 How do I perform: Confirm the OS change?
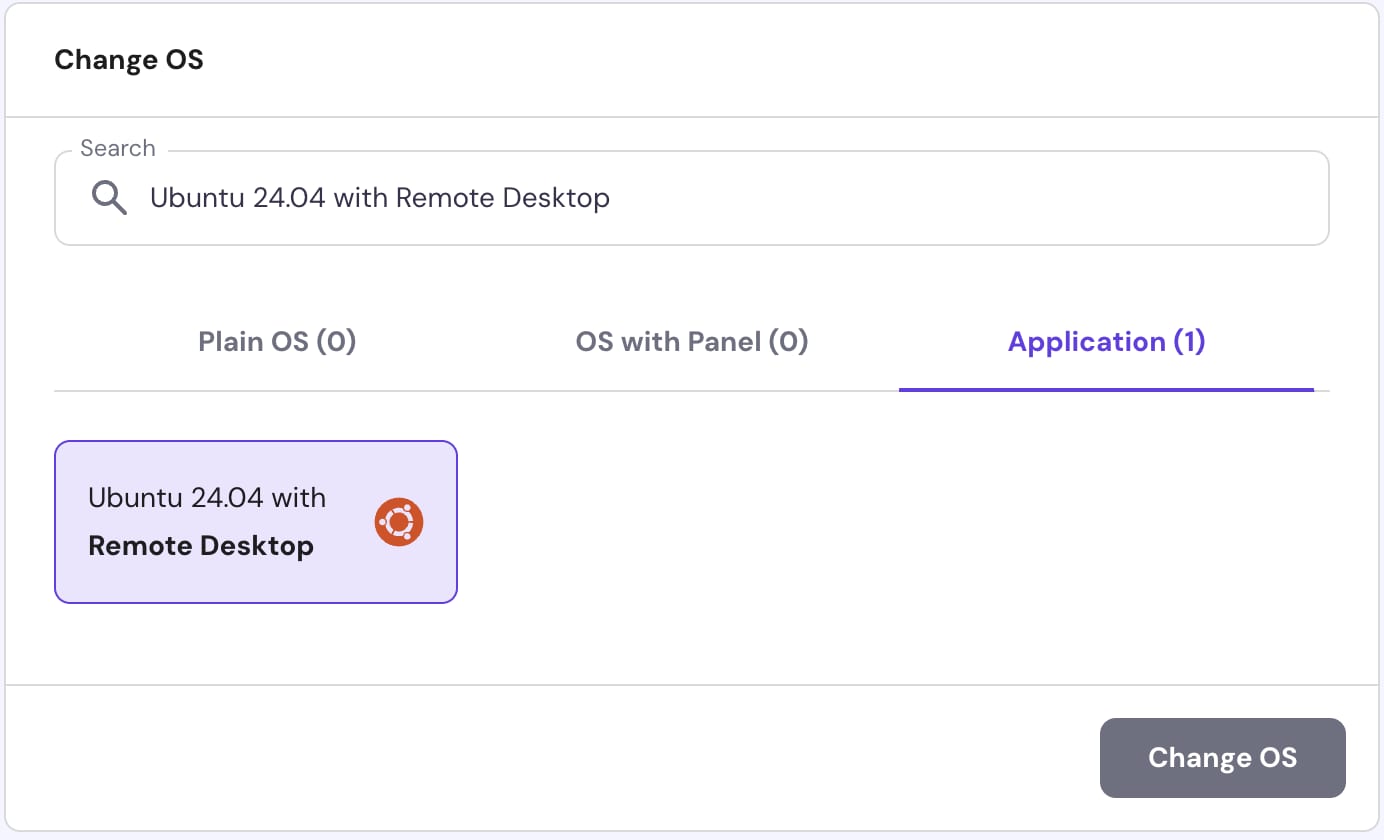[1222, 757]
